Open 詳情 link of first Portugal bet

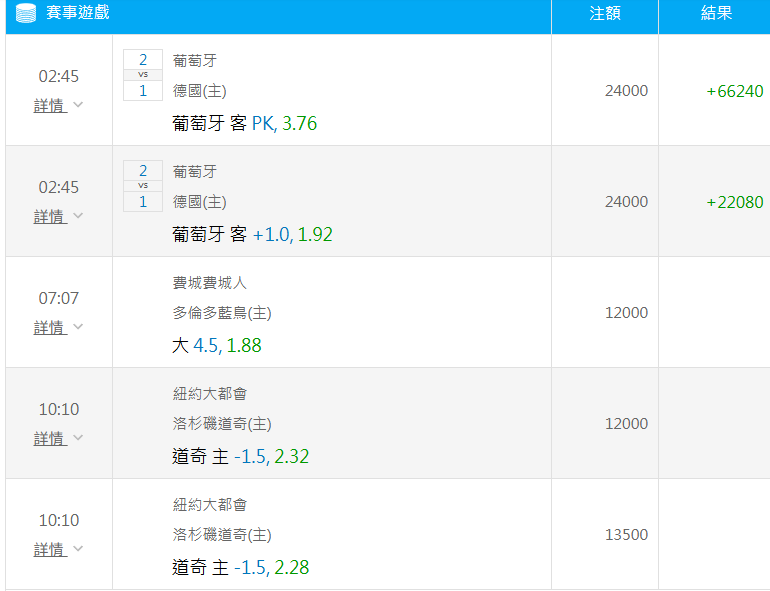[50, 105]
